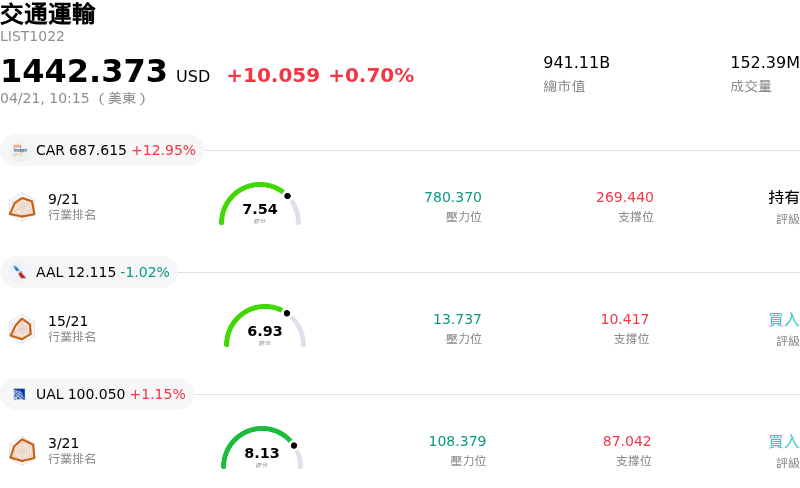Viewport: 800px width, 488px height.
Task: Click the 269.440 support level value
Action: tap(624, 197)
